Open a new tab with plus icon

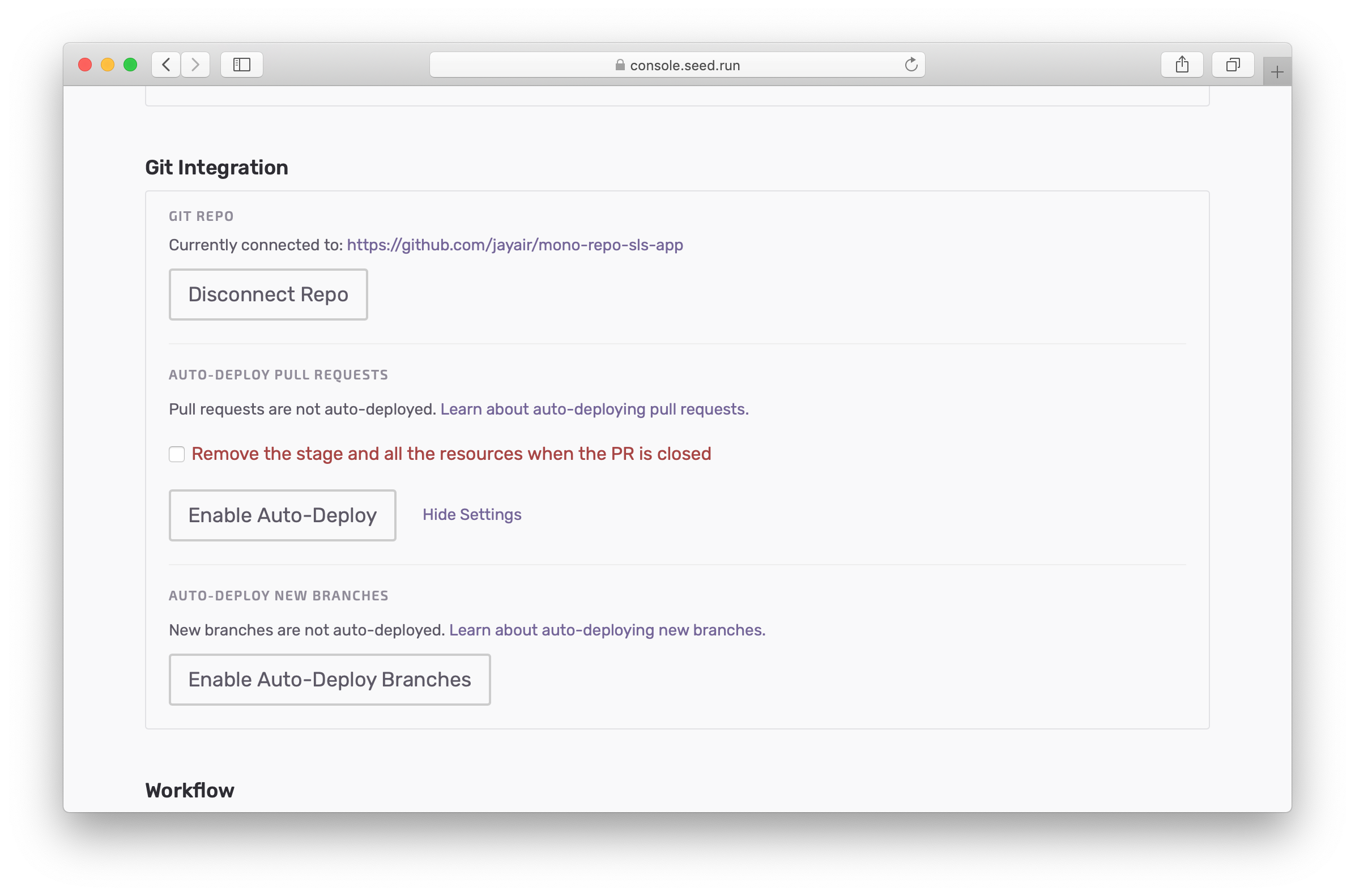1277,72
